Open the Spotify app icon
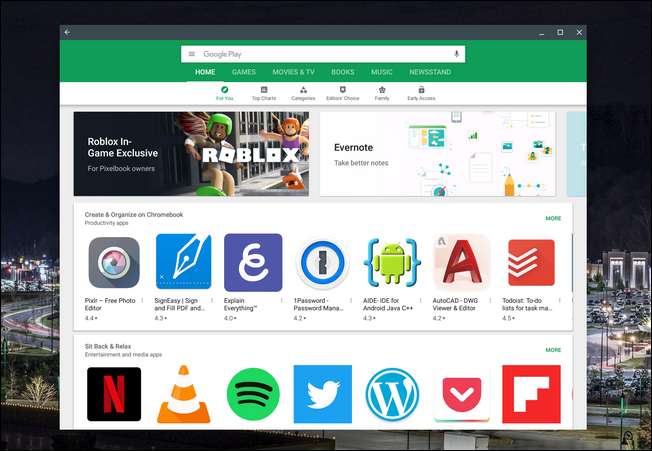Viewport: 652px width, 451px height. 253,394
